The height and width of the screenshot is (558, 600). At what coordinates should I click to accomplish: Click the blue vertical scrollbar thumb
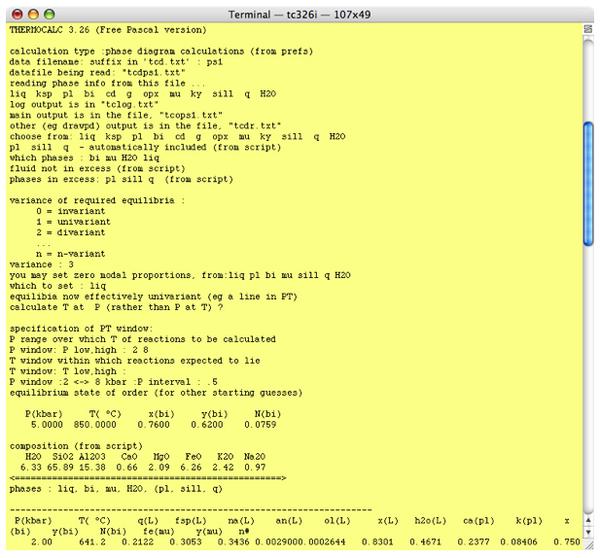point(588,183)
